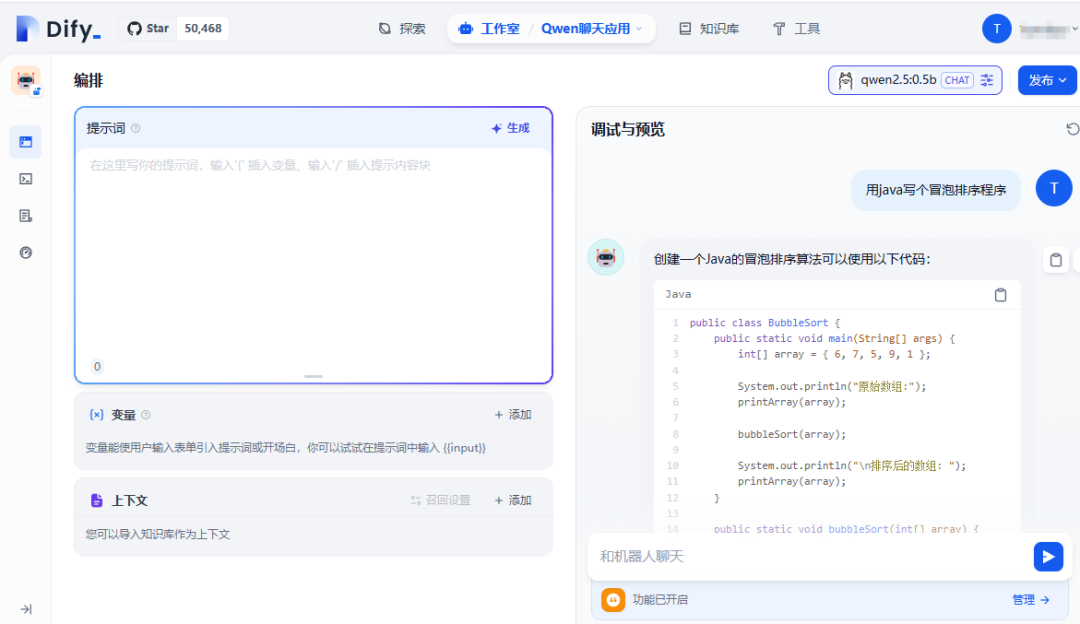The height and width of the screenshot is (624, 1080).
Task: Open the monitoring gauge sidebar icon
Action: point(26,253)
